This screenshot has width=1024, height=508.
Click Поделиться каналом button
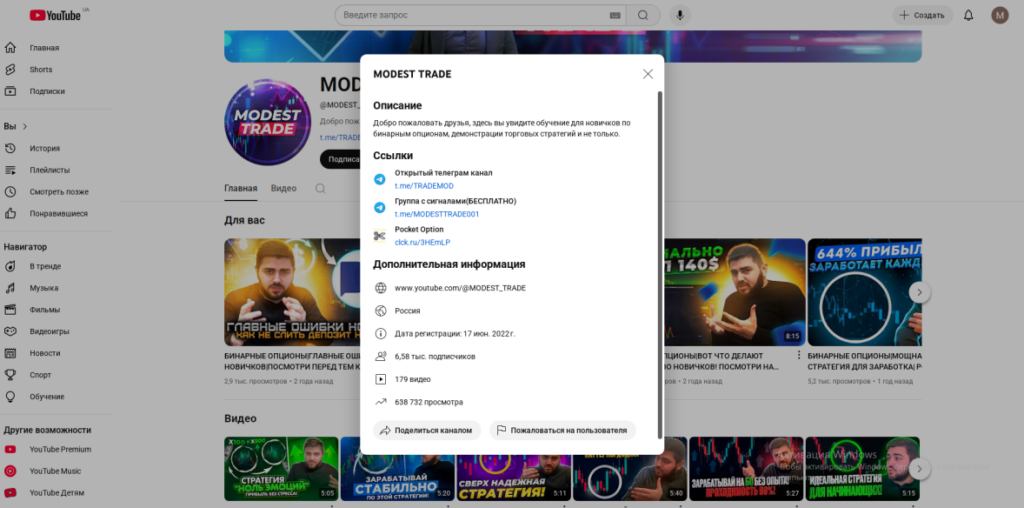tap(427, 430)
